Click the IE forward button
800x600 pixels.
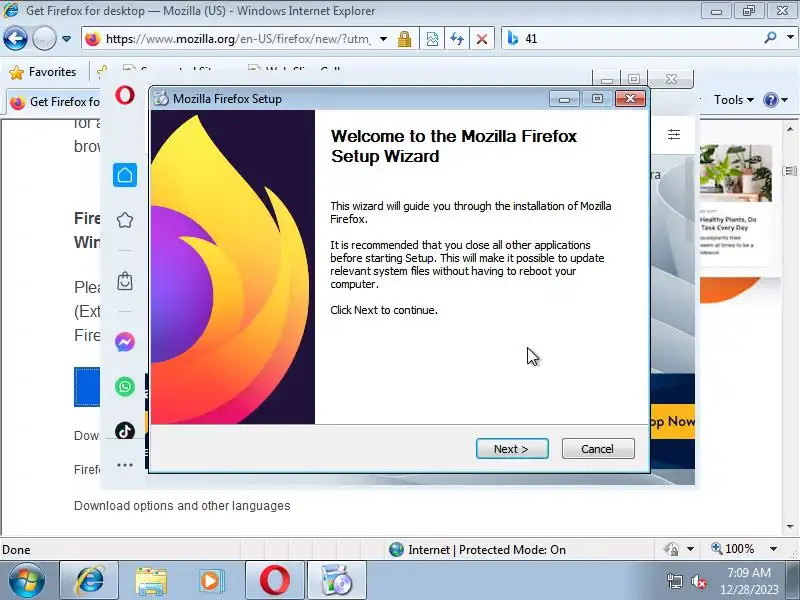pyautogui.click(x=44, y=39)
